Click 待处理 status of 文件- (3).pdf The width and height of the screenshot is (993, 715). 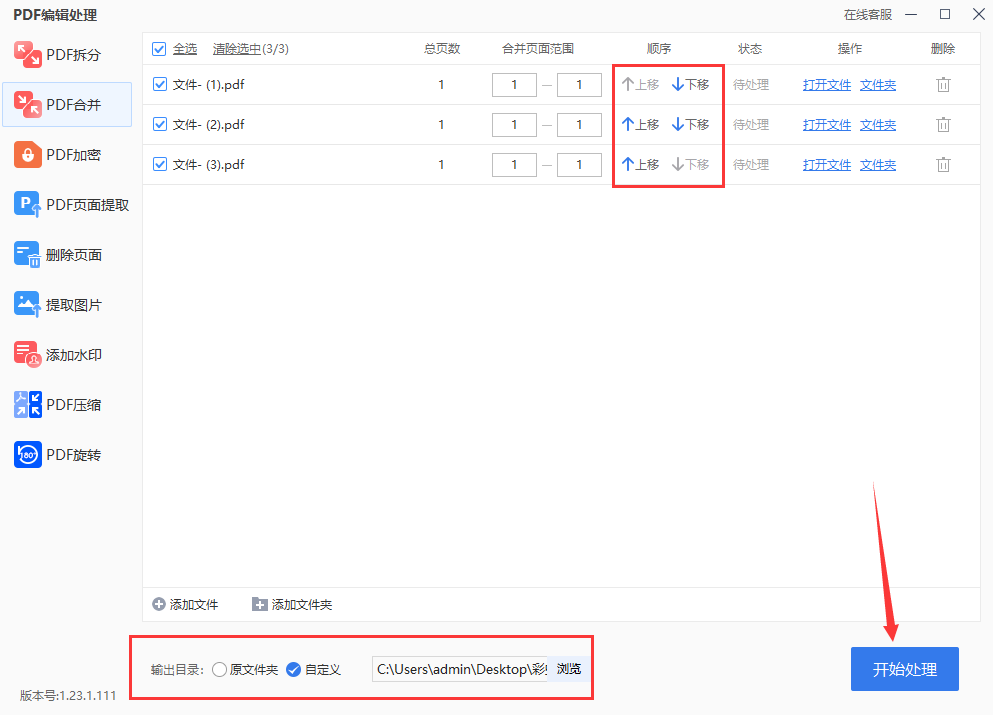click(751, 164)
